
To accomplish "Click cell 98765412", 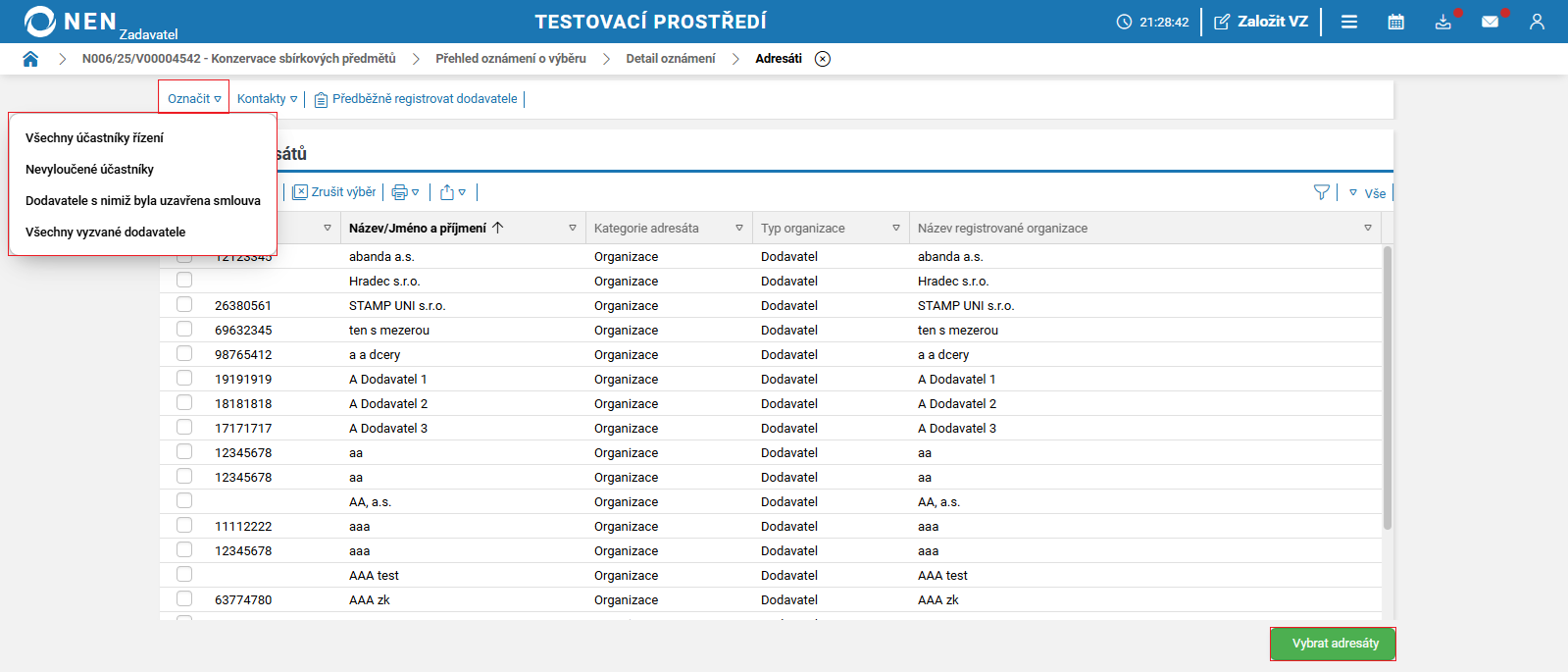I will 243,355.
